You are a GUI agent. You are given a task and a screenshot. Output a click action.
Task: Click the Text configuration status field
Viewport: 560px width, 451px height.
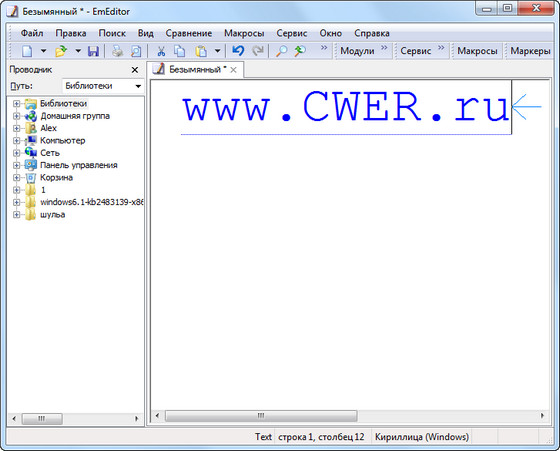point(263,437)
